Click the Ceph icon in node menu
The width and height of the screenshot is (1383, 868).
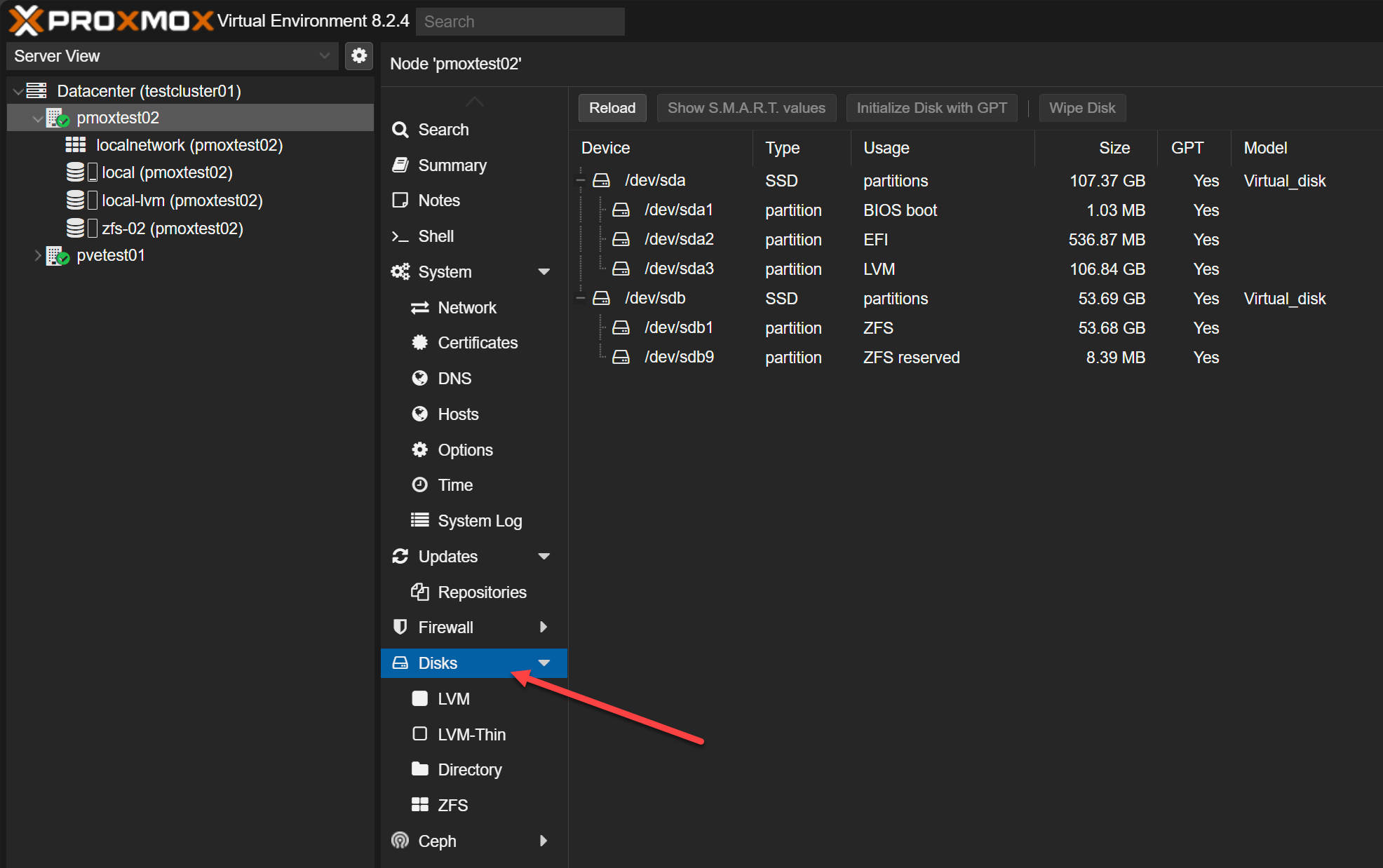pos(400,840)
